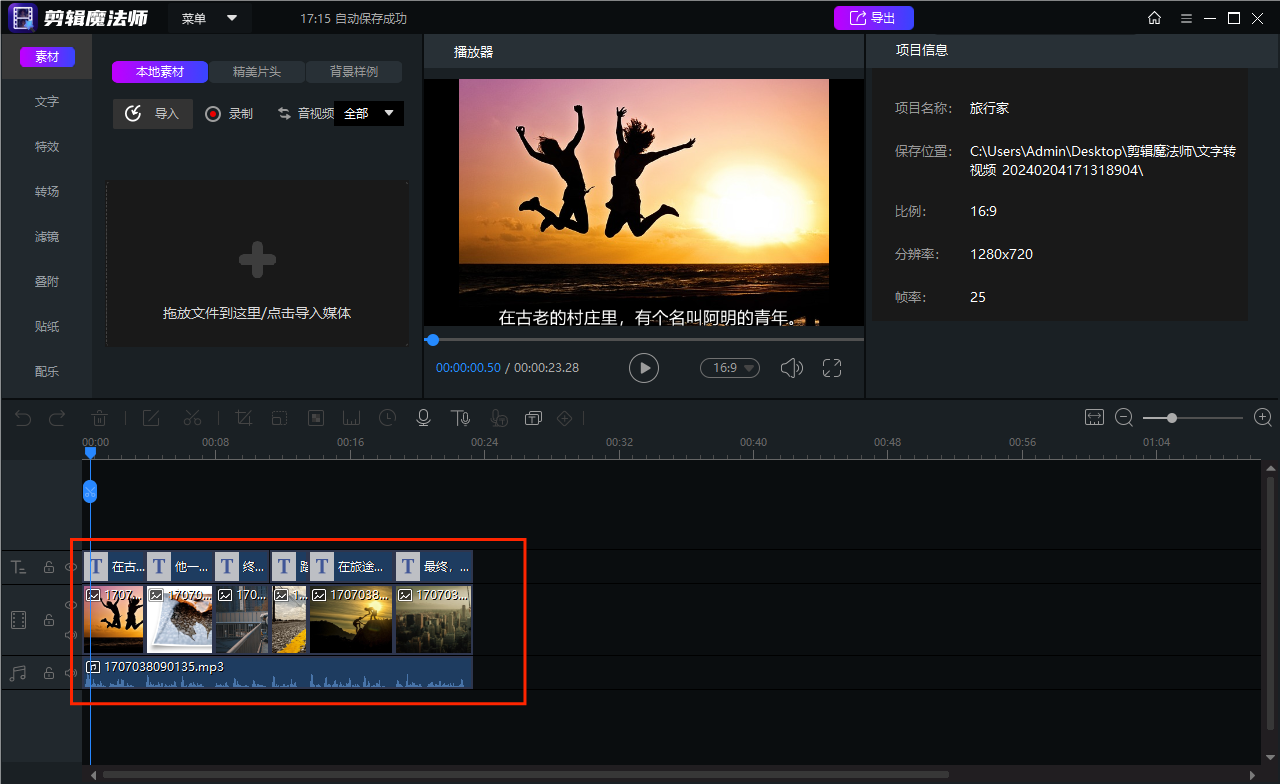1280x784 pixels.
Task: Click the 导入 import button
Action: click(153, 114)
